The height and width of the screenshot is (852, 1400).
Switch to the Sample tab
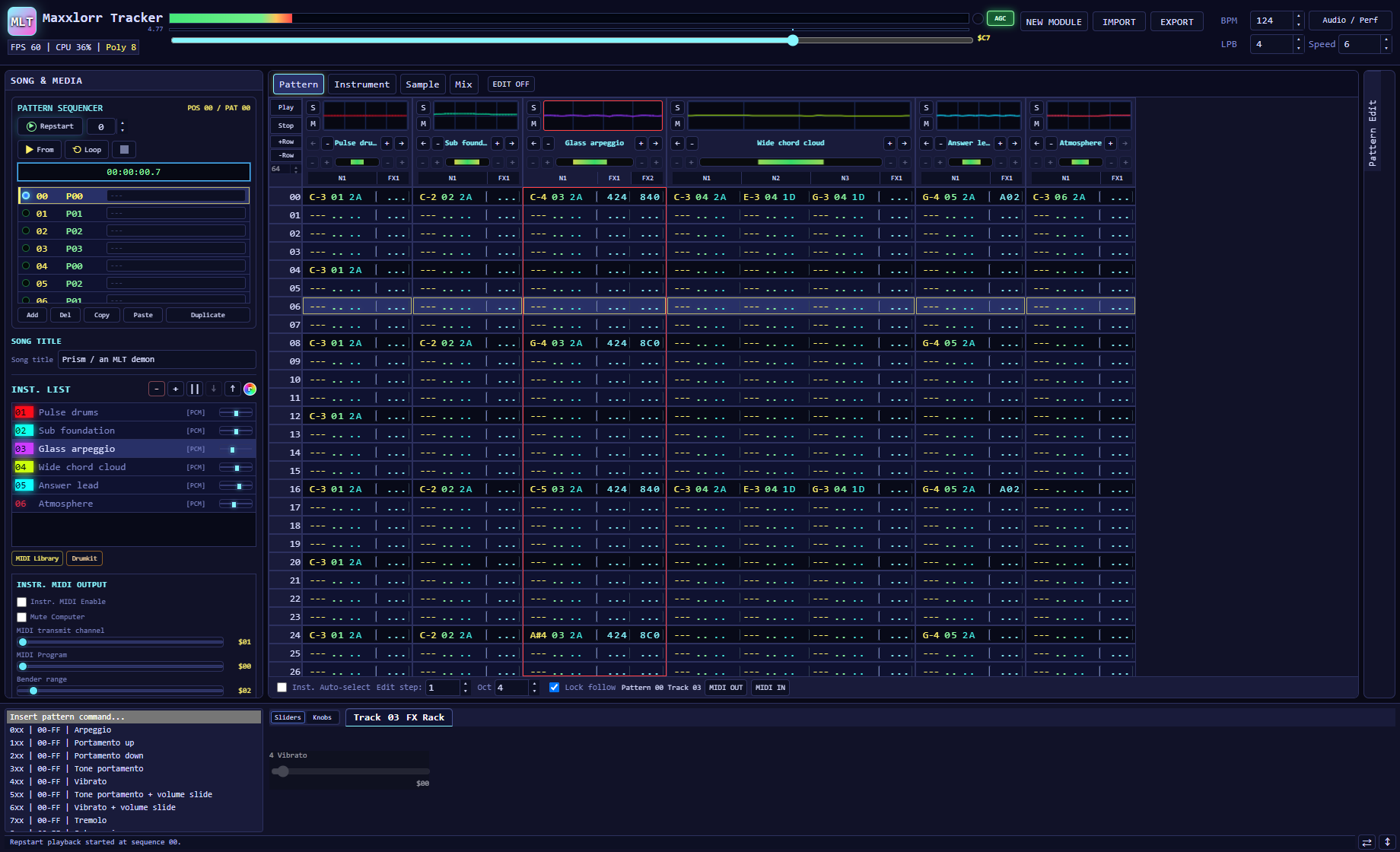[x=422, y=84]
